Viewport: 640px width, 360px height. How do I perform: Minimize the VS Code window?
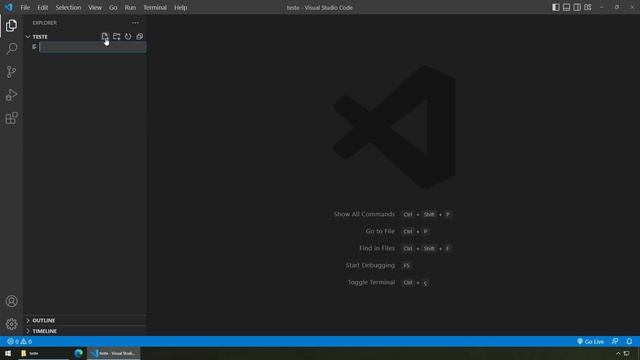[601, 7]
